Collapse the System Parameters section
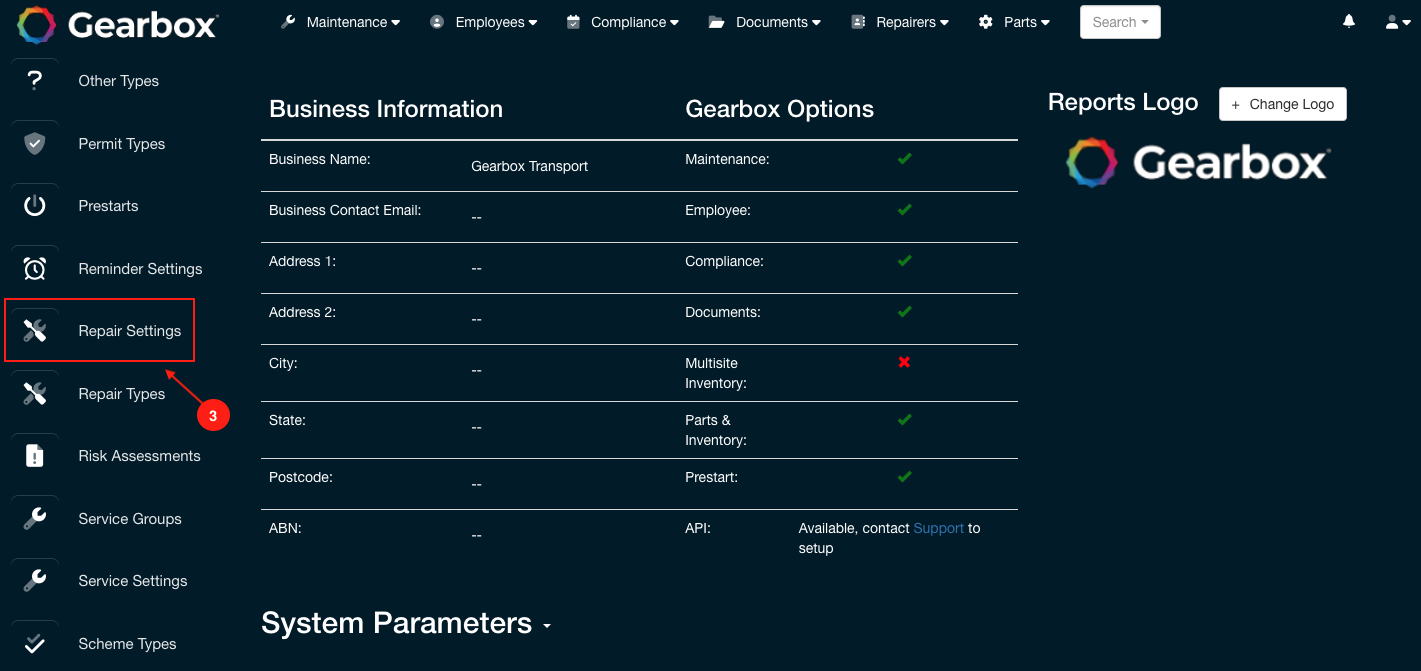 407,623
